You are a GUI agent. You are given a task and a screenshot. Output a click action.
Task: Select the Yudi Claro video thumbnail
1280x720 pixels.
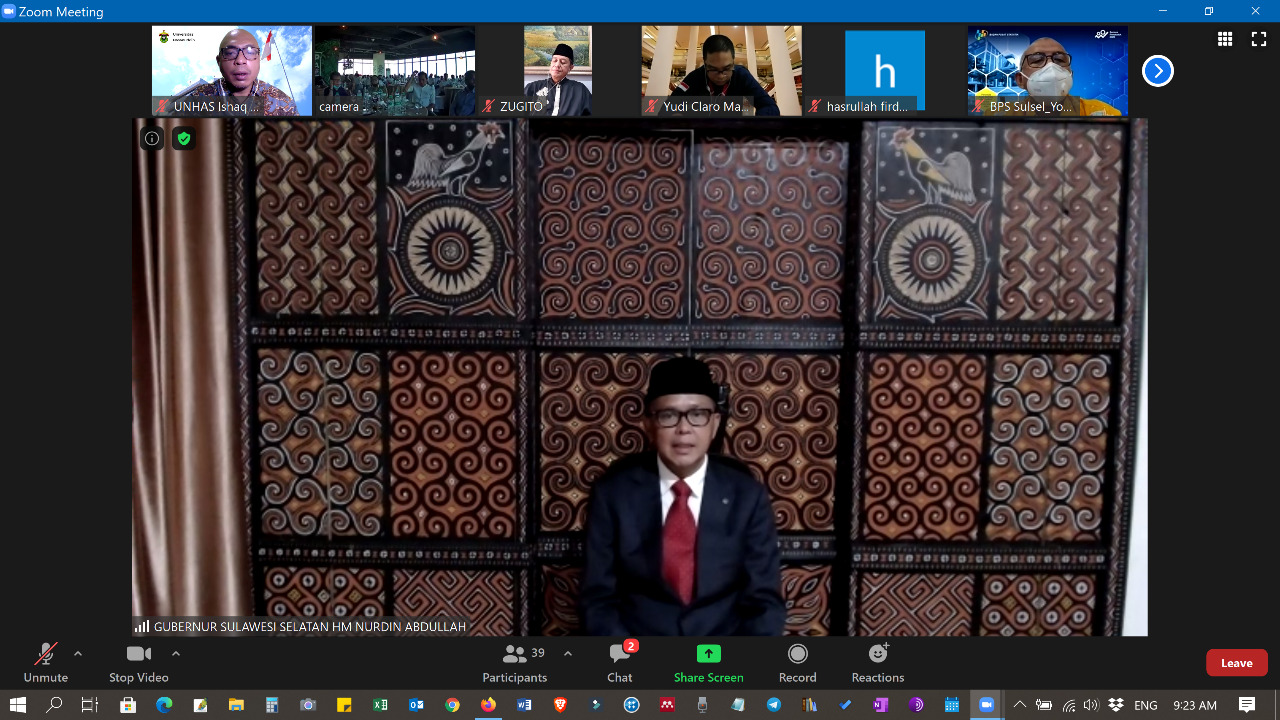pos(720,70)
